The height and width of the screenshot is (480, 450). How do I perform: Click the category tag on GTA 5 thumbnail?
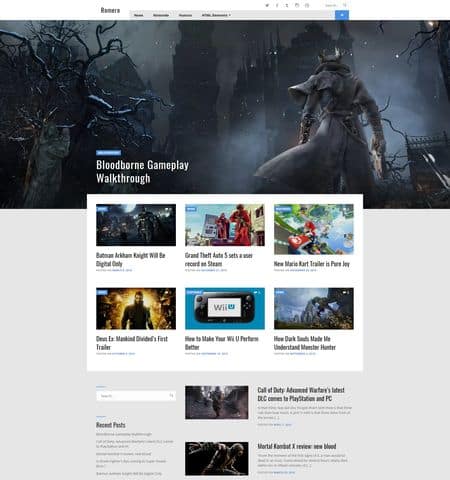191,209
